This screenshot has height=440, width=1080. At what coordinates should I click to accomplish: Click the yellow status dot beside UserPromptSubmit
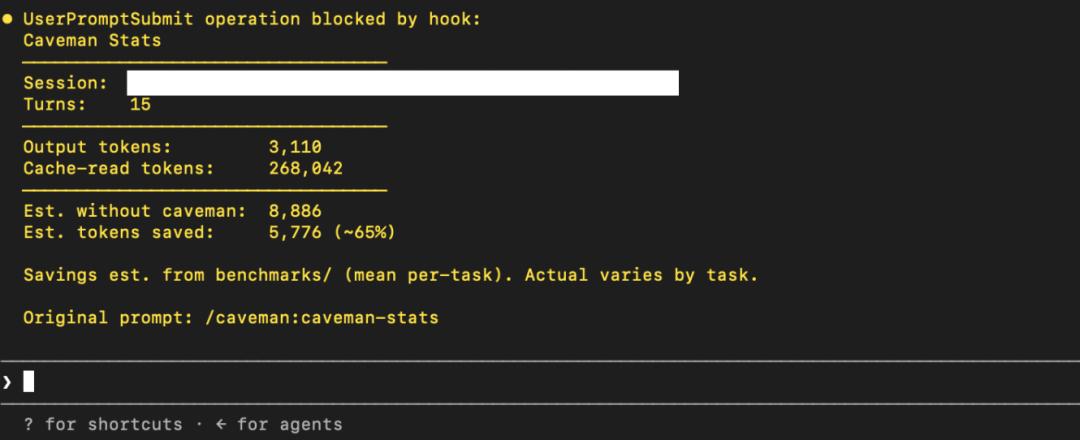pyautogui.click(x=7, y=19)
